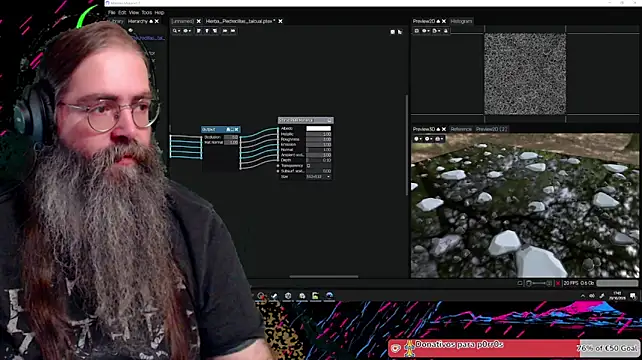Image resolution: width=642 pixels, height=360 pixels.
Task: Click the pointer icon at graph top-right
Action: click(400, 32)
